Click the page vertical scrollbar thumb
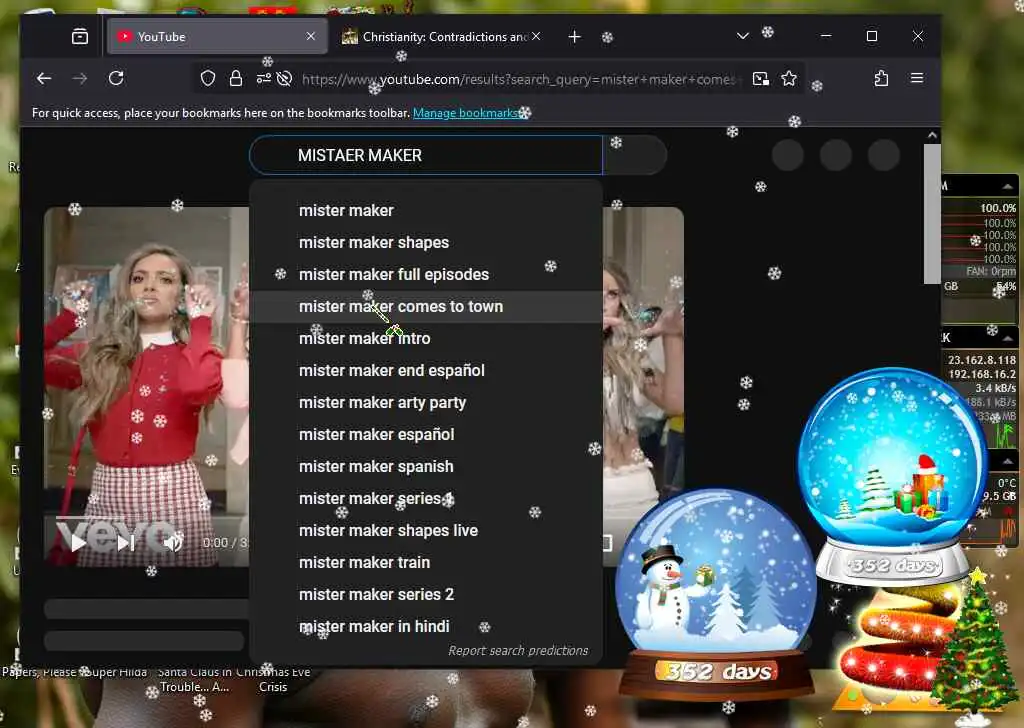The width and height of the screenshot is (1024, 728). click(932, 214)
